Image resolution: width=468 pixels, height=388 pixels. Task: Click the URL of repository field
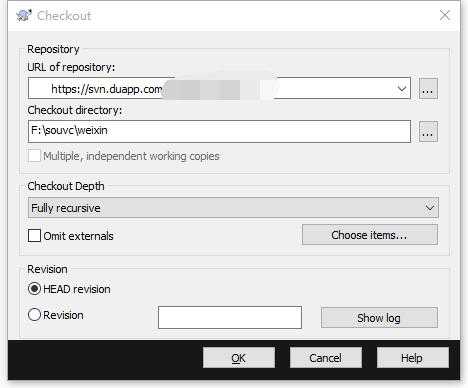(219, 88)
